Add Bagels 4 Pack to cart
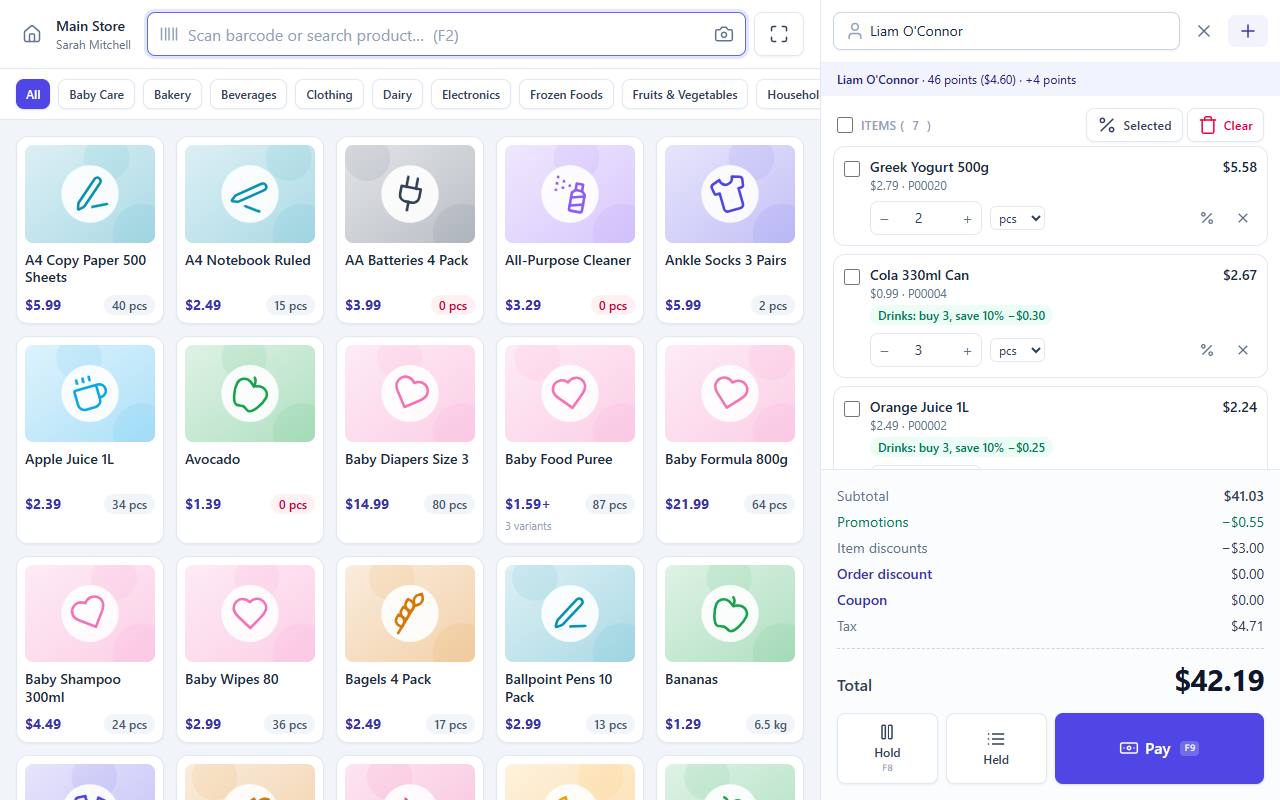Screen dimensions: 1280x800 (410, 650)
